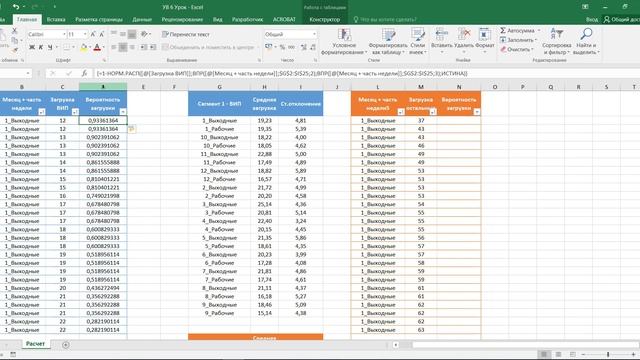Image resolution: width=640 pixels, height=360 pixels.
Task: Switch to Page Layout view in status bar
Action: click(558, 354)
